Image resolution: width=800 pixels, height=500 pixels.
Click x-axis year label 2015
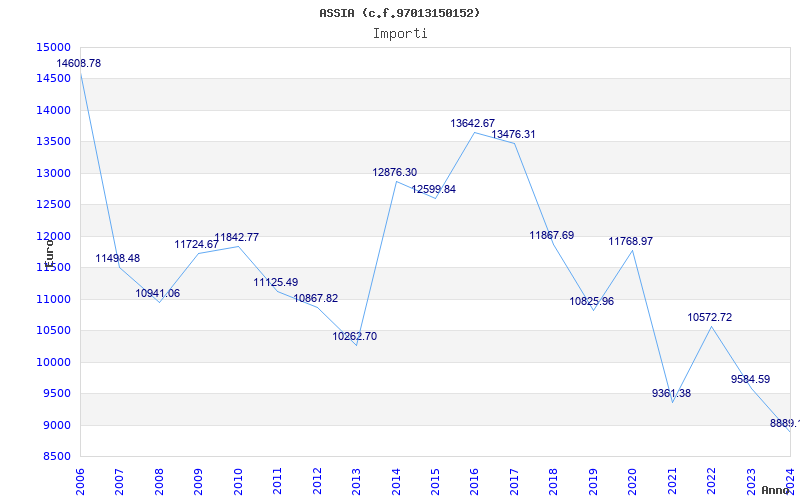tap(435, 482)
